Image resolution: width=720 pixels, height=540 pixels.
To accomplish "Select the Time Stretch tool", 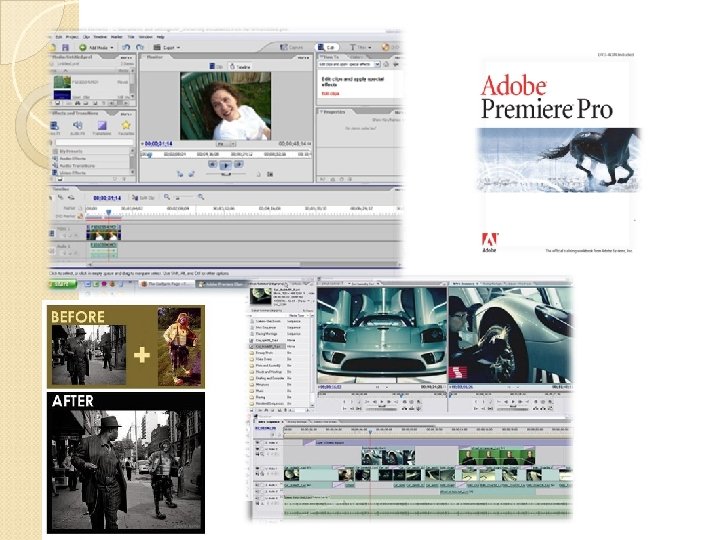I will pyautogui.click(x=71, y=197).
